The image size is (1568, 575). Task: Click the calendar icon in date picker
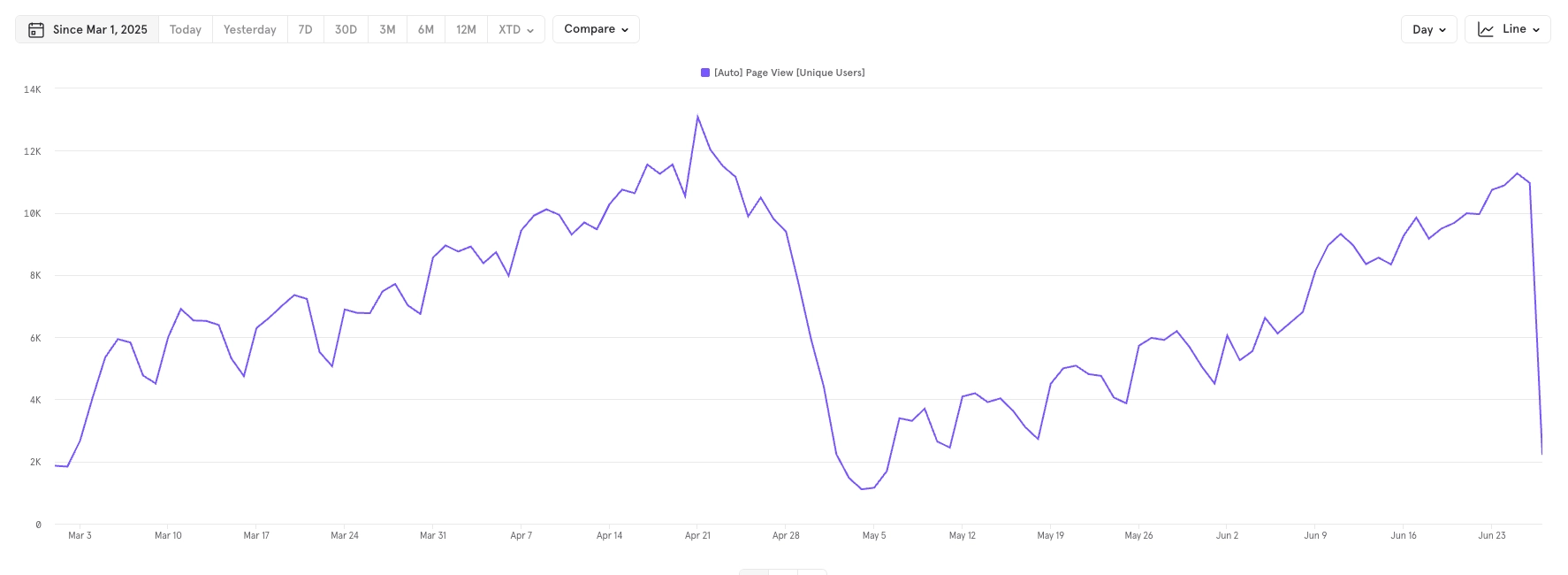(x=36, y=30)
